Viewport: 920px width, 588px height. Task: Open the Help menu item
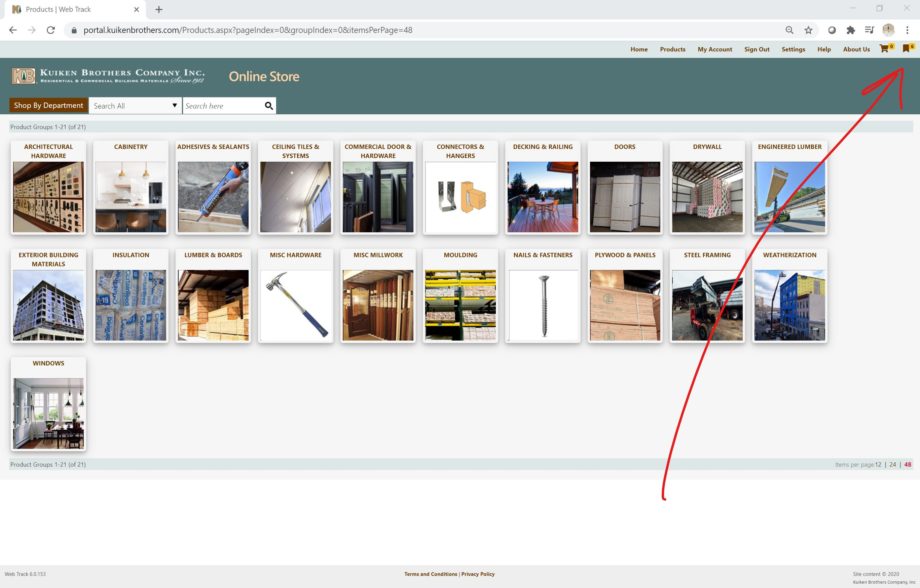tap(824, 49)
